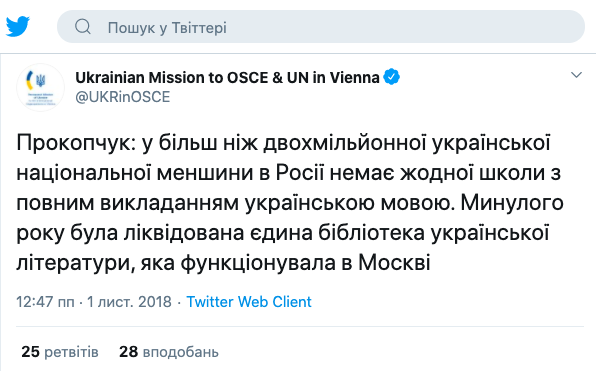Show the 25 ретвітів list
Screen dimensions: 596x371
(60, 352)
